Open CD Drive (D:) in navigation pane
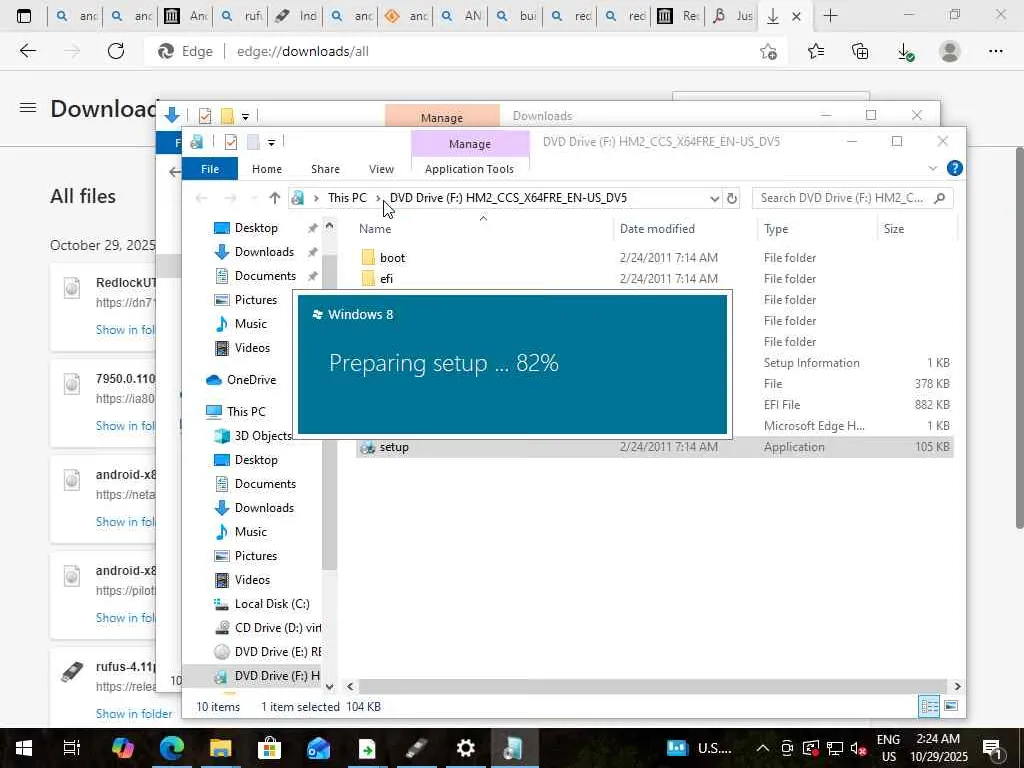The height and width of the screenshot is (768, 1024). [268, 628]
